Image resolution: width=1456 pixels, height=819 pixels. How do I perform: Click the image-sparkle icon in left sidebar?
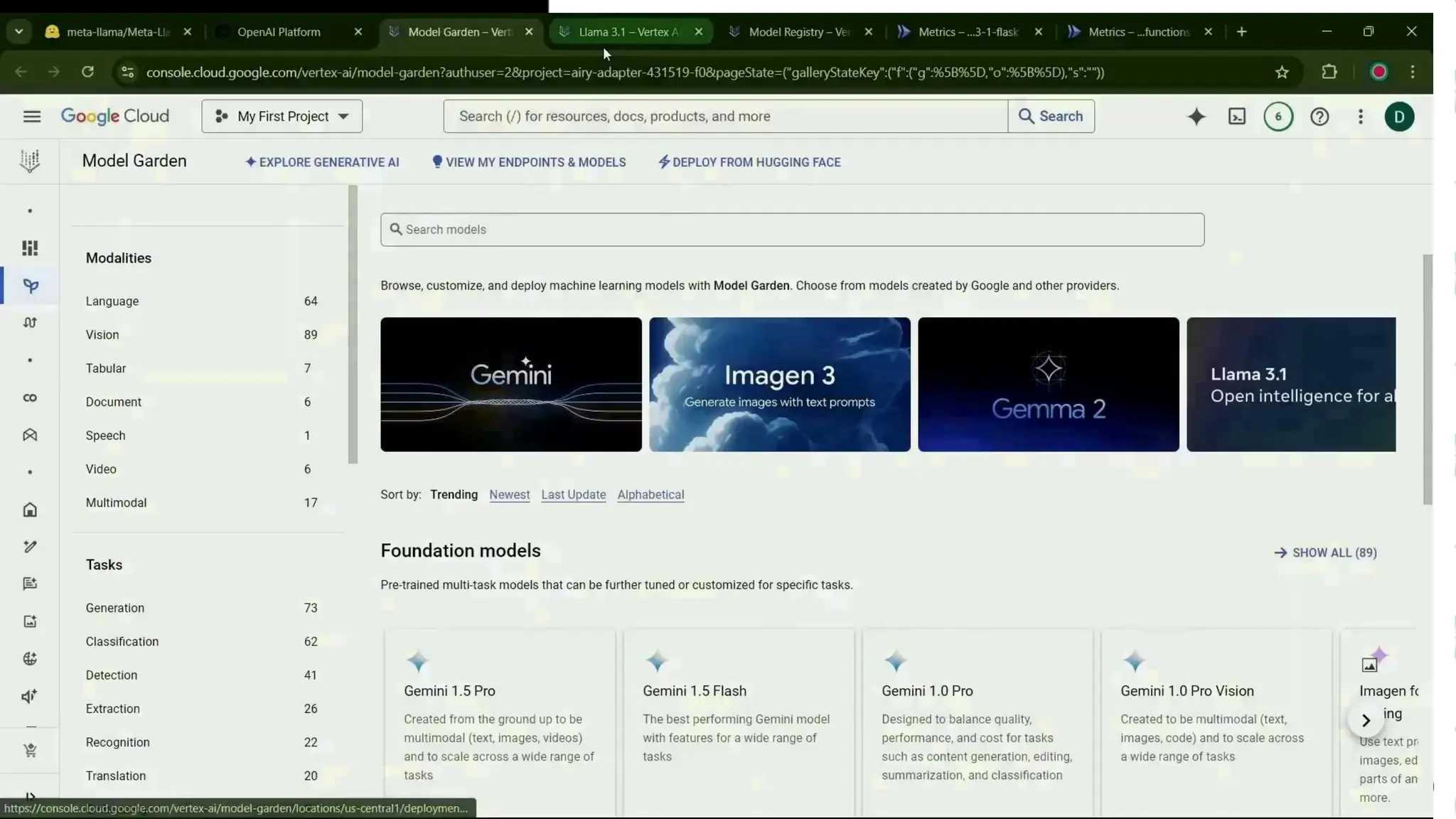tap(30, 621)
